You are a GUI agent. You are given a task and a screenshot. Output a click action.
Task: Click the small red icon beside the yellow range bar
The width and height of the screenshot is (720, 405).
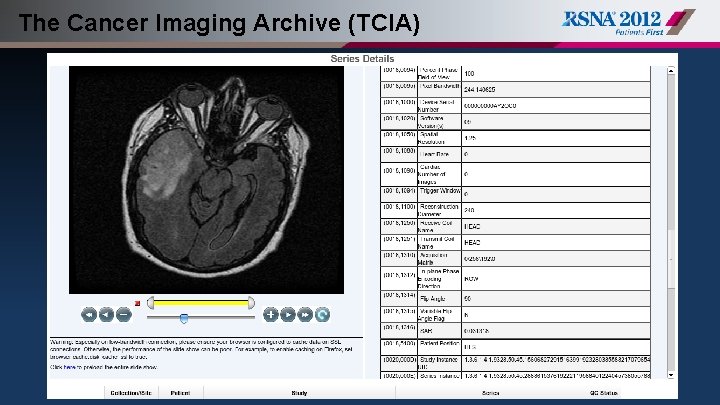(137, 303)
